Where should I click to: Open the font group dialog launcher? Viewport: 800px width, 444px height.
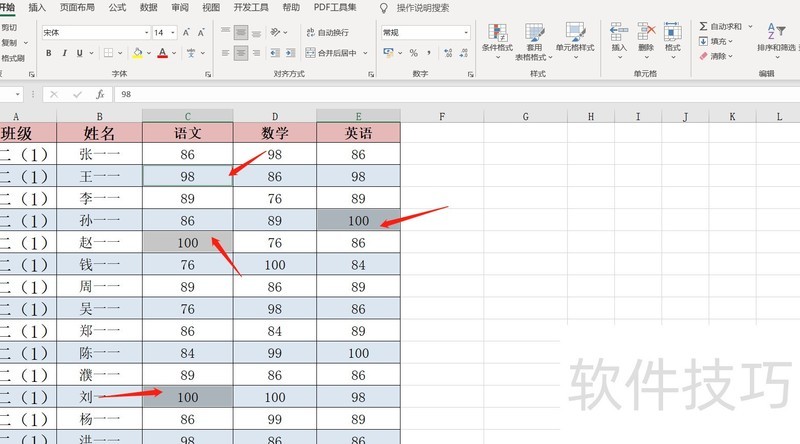[208, 75]
